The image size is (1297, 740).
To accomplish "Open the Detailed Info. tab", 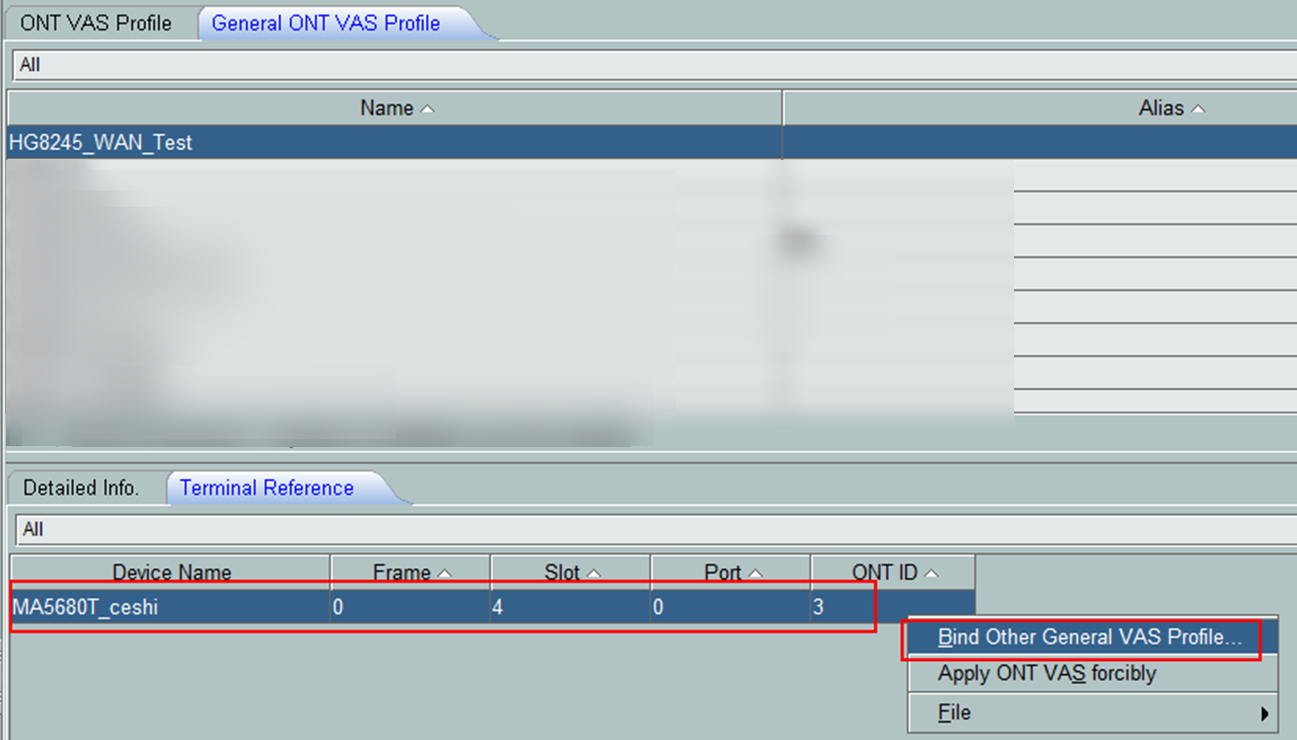I will (81, 488).
